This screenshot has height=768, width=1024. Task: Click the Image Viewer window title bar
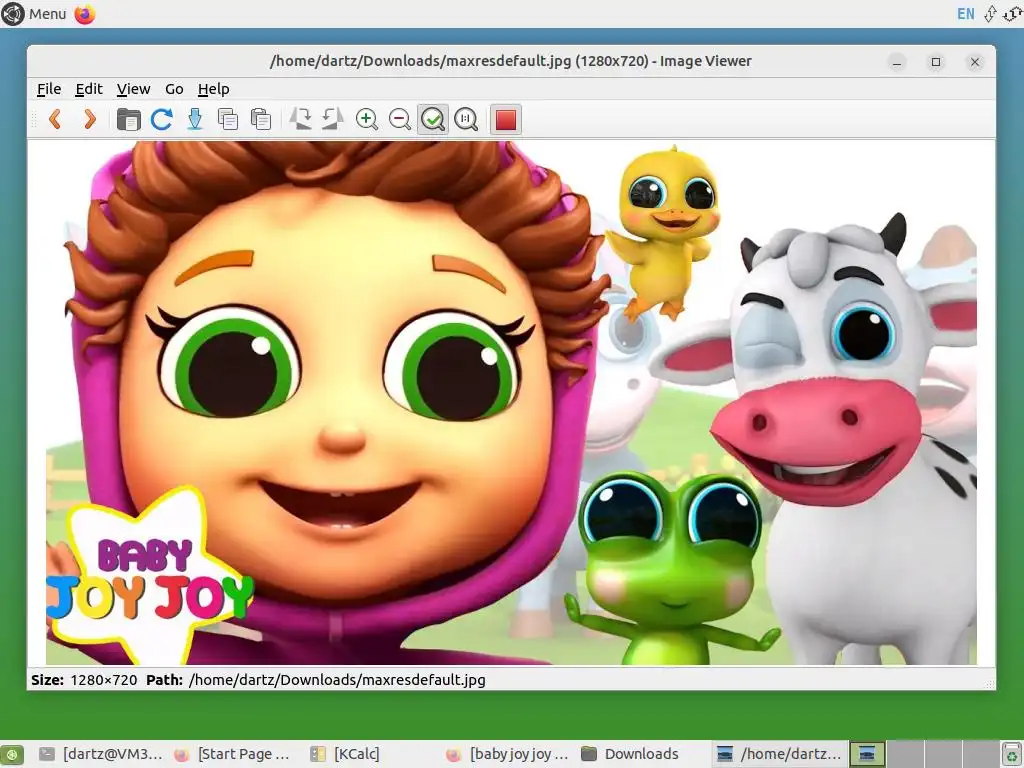click(511, 61)
